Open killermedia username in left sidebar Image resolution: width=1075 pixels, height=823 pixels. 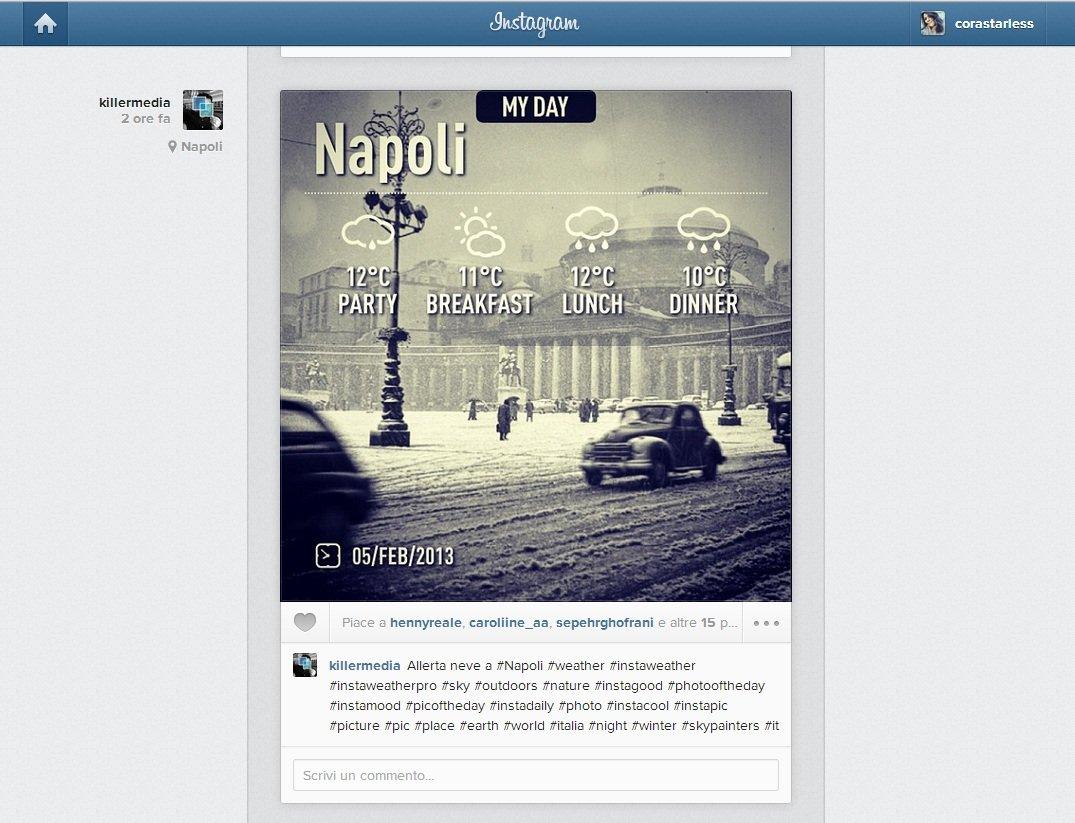click(x=134, y=103)
